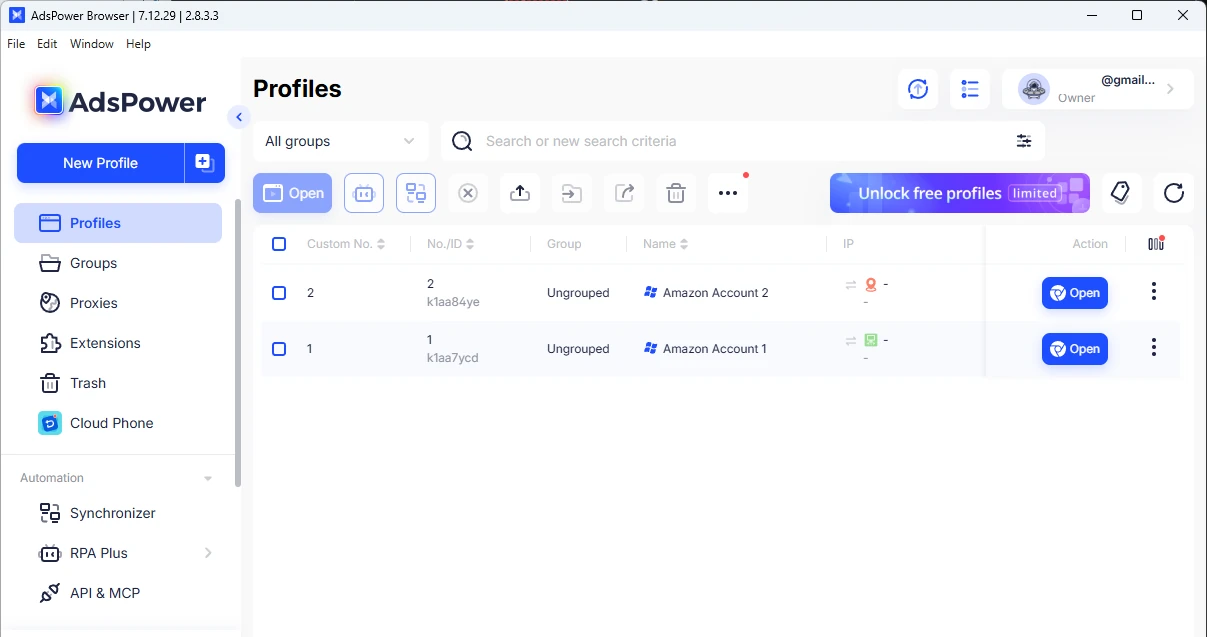Viewport: 1207px width, 637px height.
Task: Collapse the Automation section
Action: tap(208, 479)
